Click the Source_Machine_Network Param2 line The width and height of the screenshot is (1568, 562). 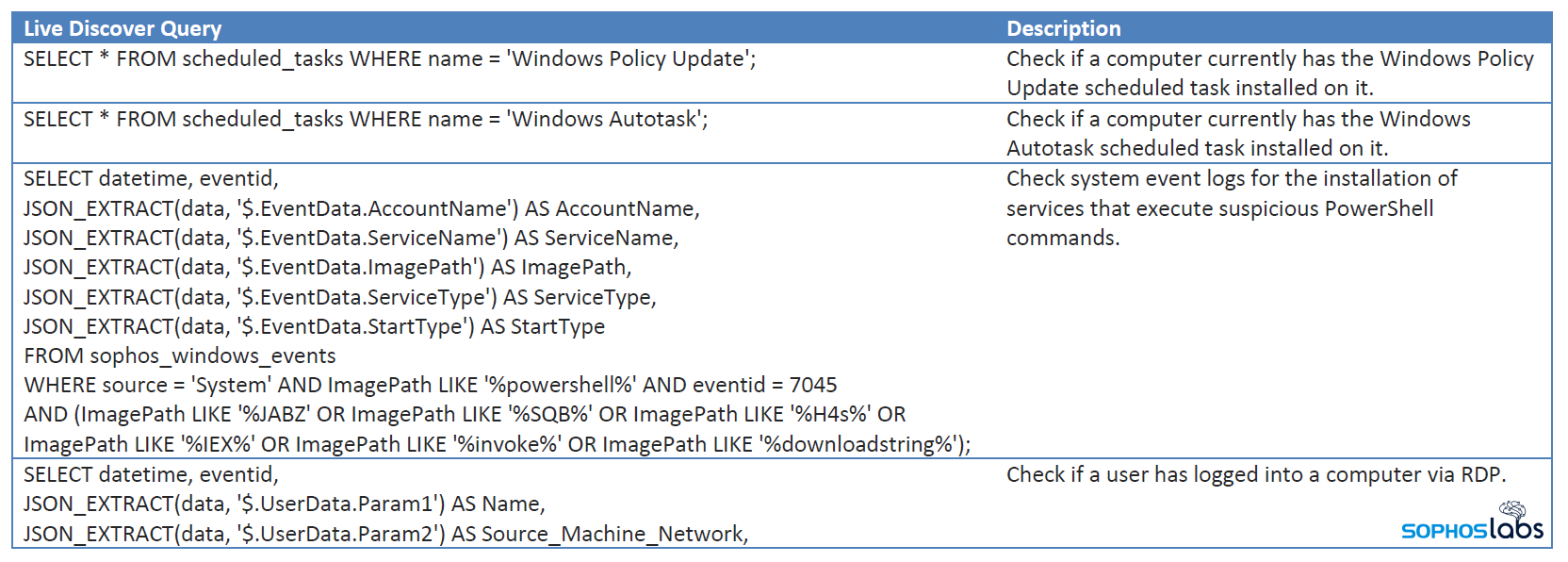[385, 534]
